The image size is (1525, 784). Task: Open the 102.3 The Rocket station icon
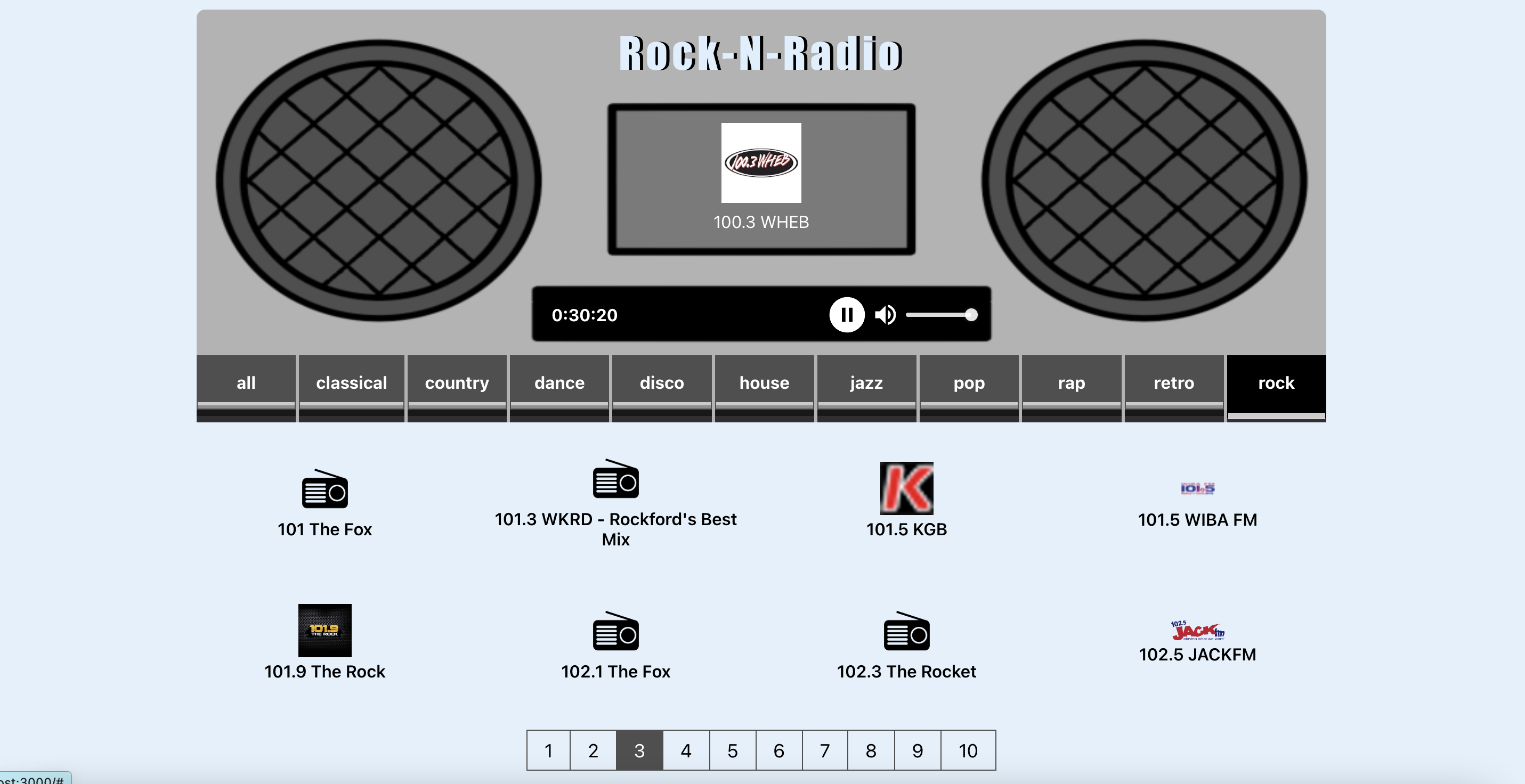[906, 631]
